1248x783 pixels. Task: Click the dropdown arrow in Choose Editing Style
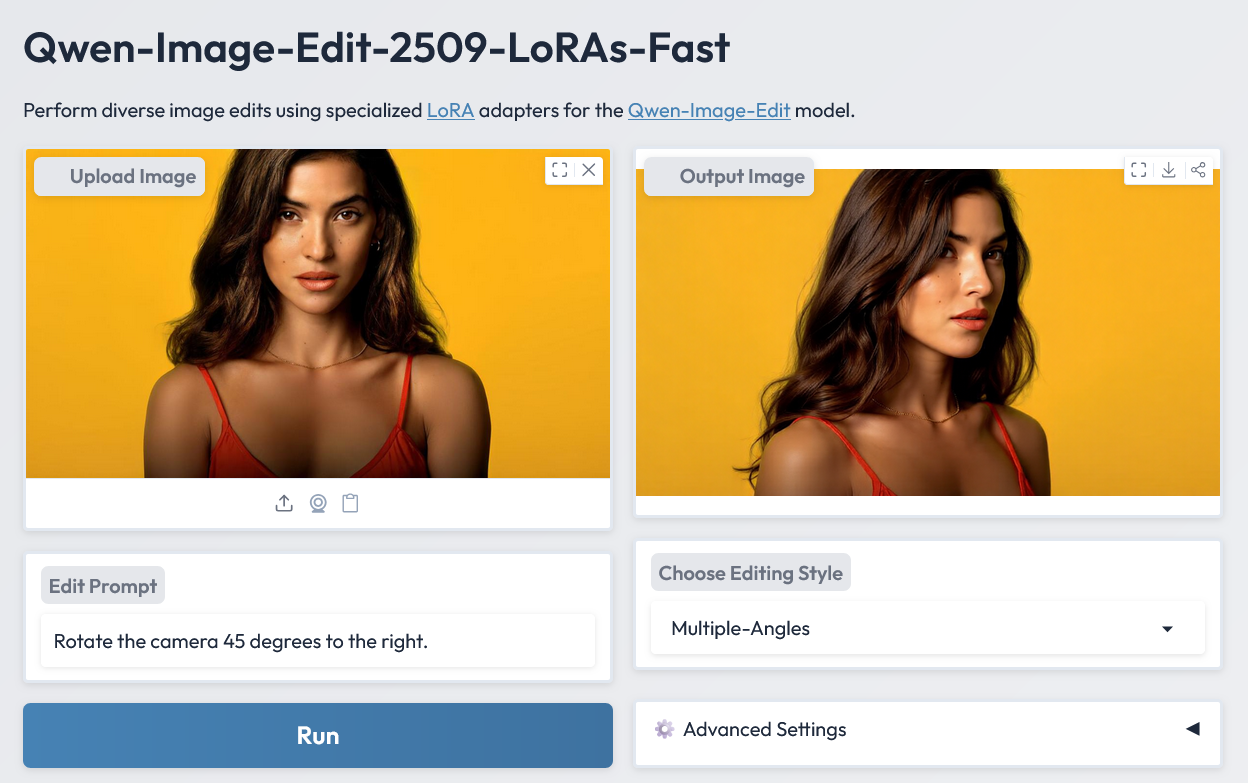pyautogui.click(x=1167, y=629)
